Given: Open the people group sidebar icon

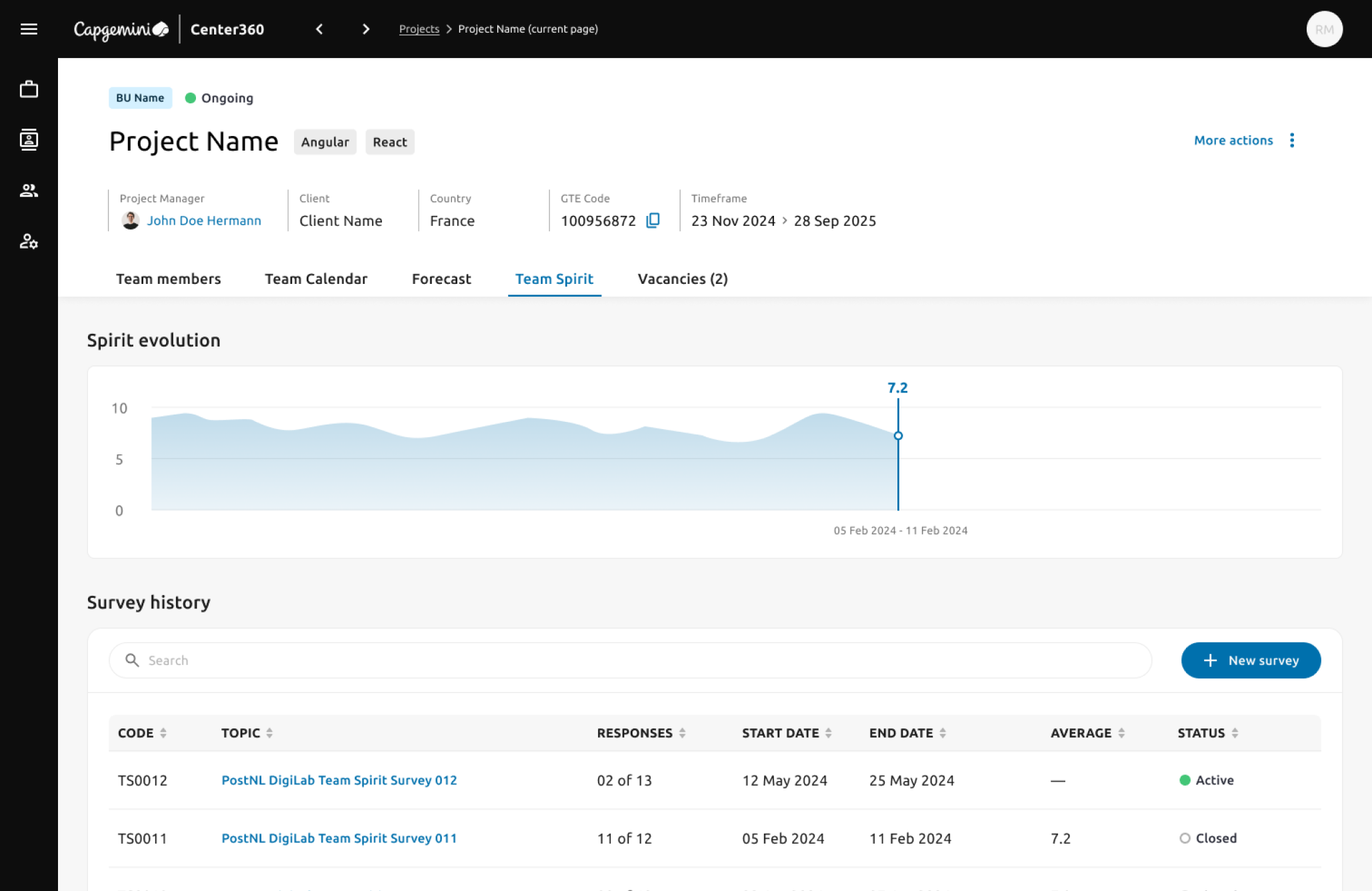Looking at the screenshot, I should coord(29,191).
